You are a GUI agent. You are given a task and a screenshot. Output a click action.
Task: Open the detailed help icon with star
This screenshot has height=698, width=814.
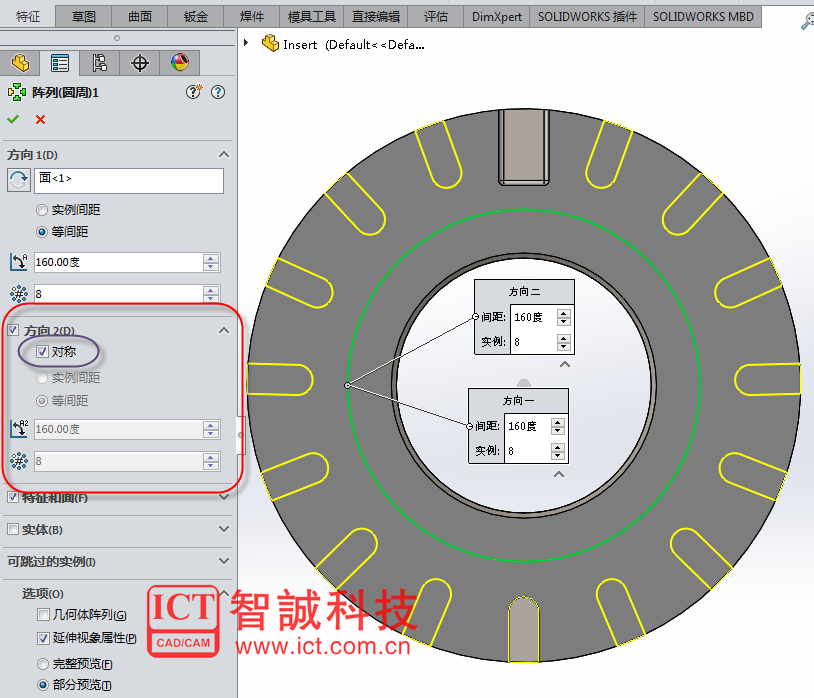click(x=194, y=92)
